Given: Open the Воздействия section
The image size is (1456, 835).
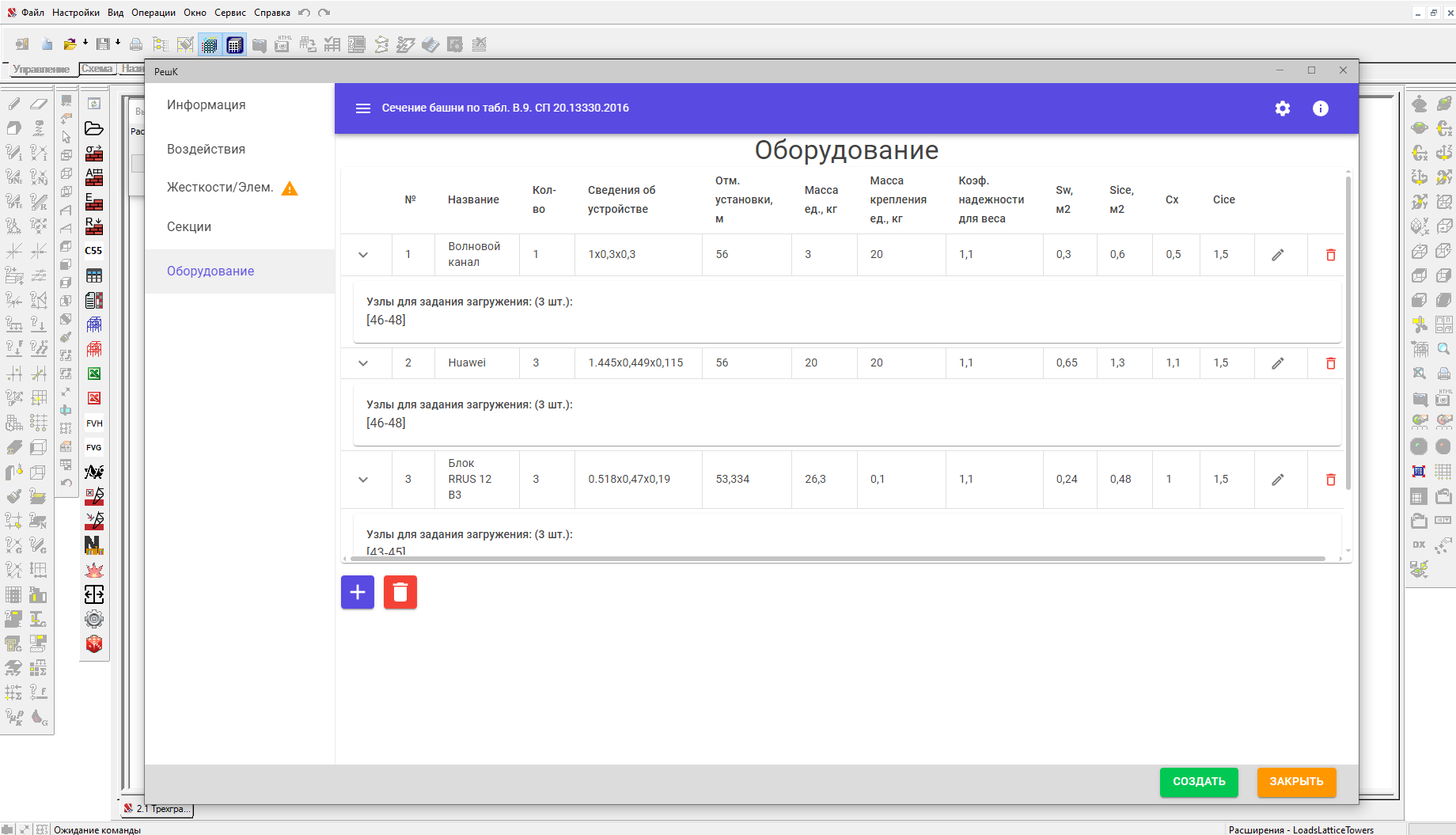Looking at the screenshot, I should coord(206,150).
